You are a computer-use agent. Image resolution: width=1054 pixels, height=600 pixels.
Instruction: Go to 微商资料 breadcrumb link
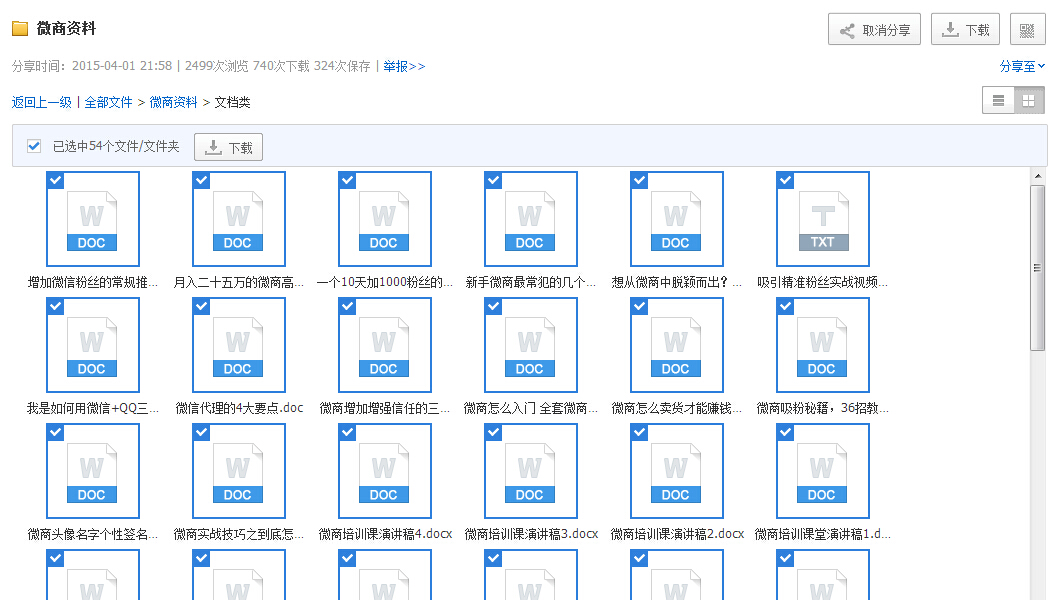[x=173, y=102]
